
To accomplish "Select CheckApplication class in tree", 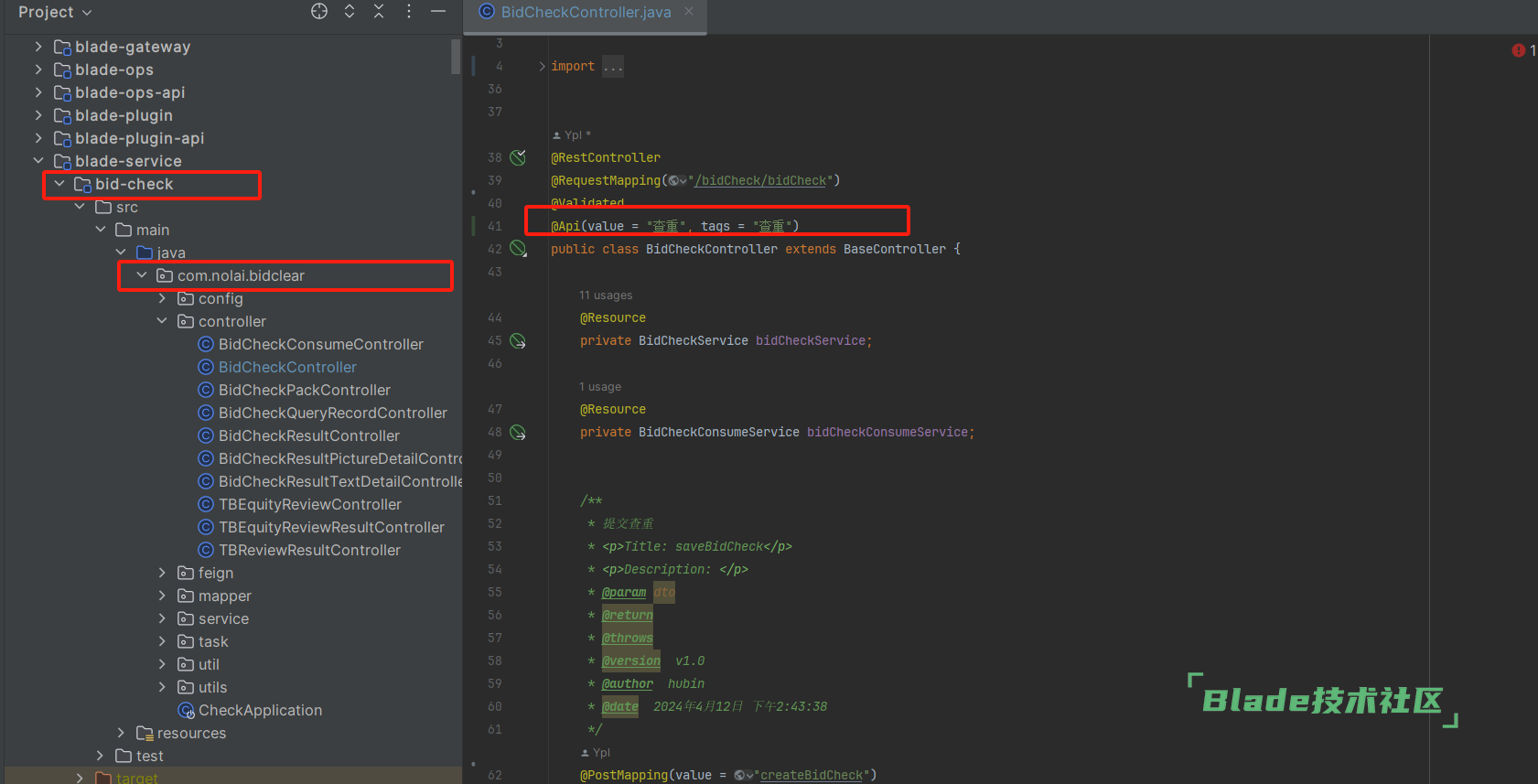I will [x=260, y=710].
